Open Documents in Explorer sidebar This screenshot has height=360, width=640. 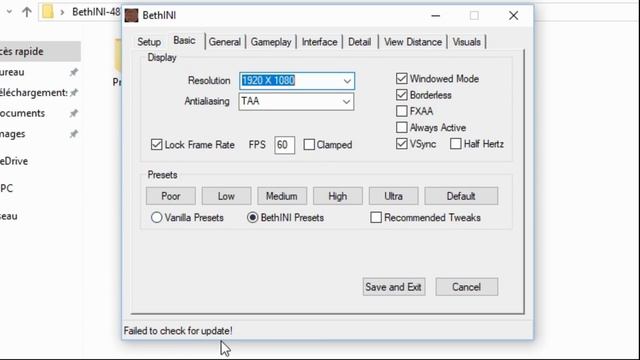[x=22, y=113]
